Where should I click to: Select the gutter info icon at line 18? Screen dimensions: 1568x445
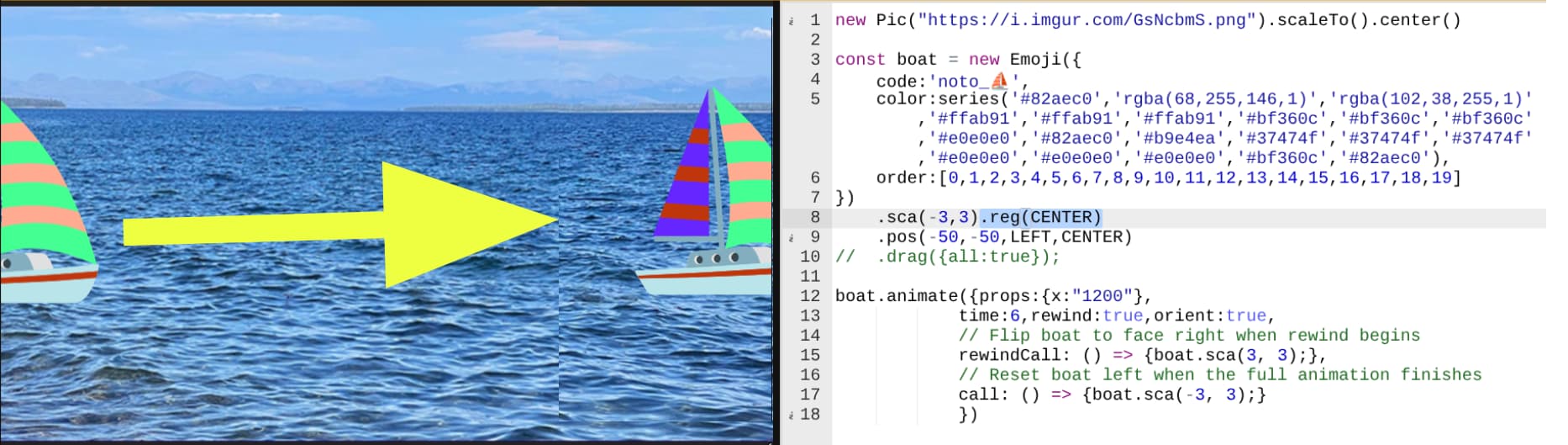point(791,415)
